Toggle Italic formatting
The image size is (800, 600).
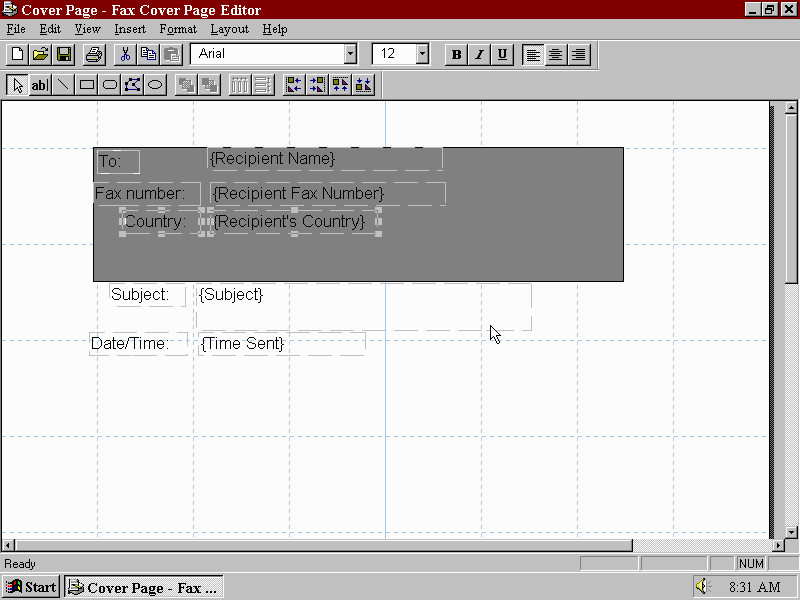point(479,54)
